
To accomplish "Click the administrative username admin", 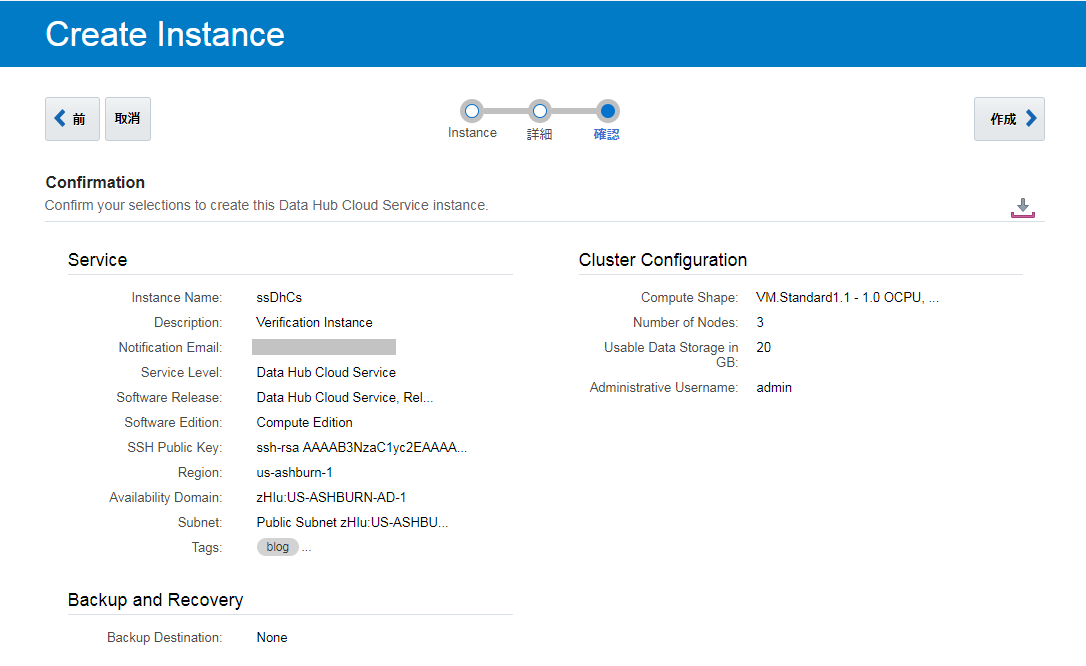I will (x=774, y=388).
